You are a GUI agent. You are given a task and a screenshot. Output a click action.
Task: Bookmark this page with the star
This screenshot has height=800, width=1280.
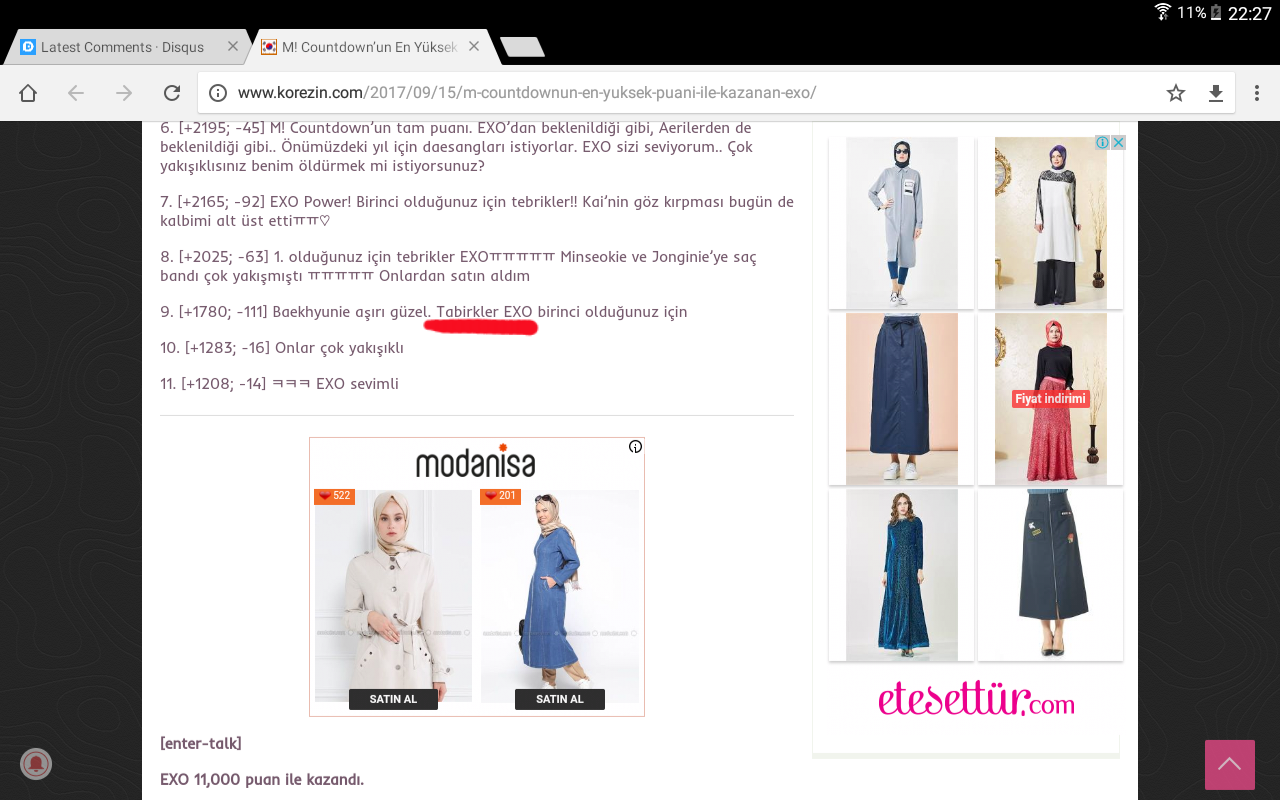[1176, 93]
